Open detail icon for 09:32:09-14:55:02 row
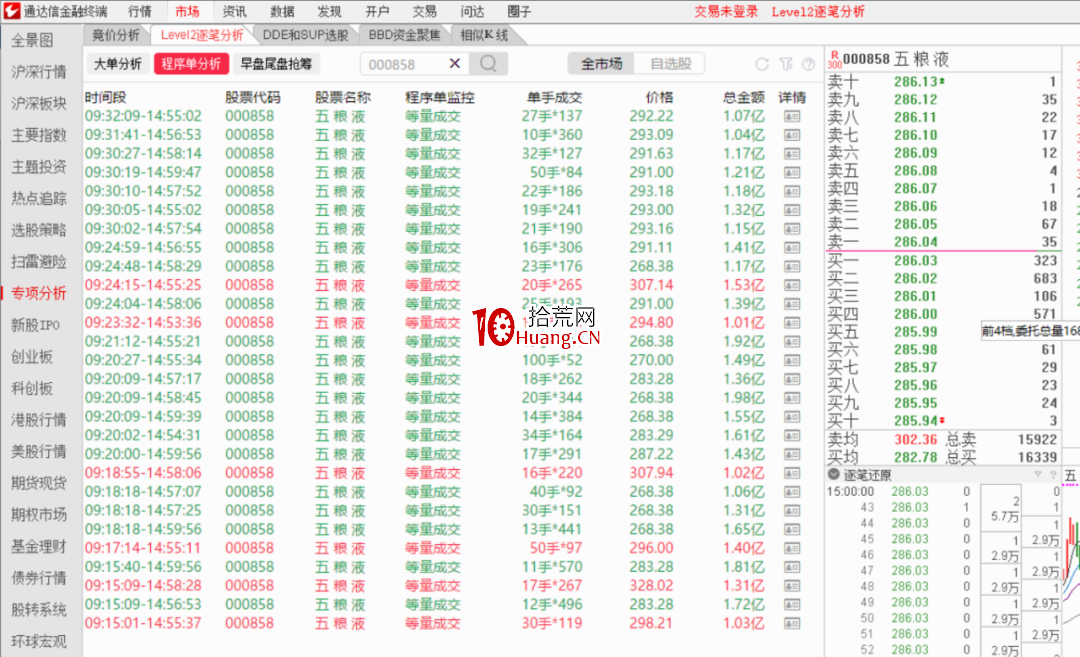This screenshot has width=1080, height=657. pyautogui.click(x=792, y=116)
